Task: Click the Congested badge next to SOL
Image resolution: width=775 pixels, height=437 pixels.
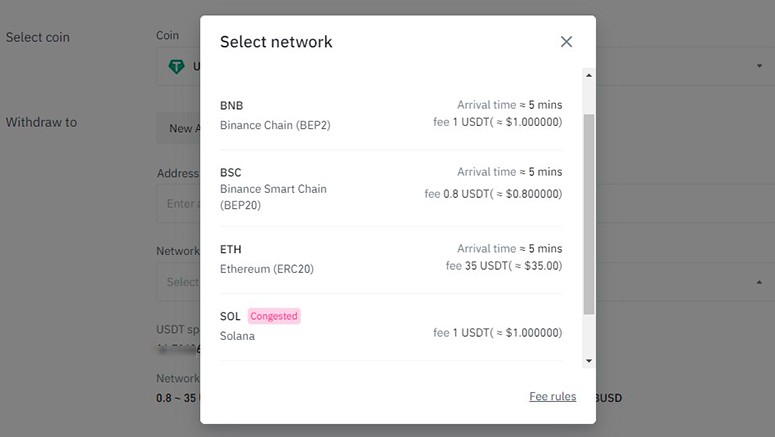Action: 274,316
